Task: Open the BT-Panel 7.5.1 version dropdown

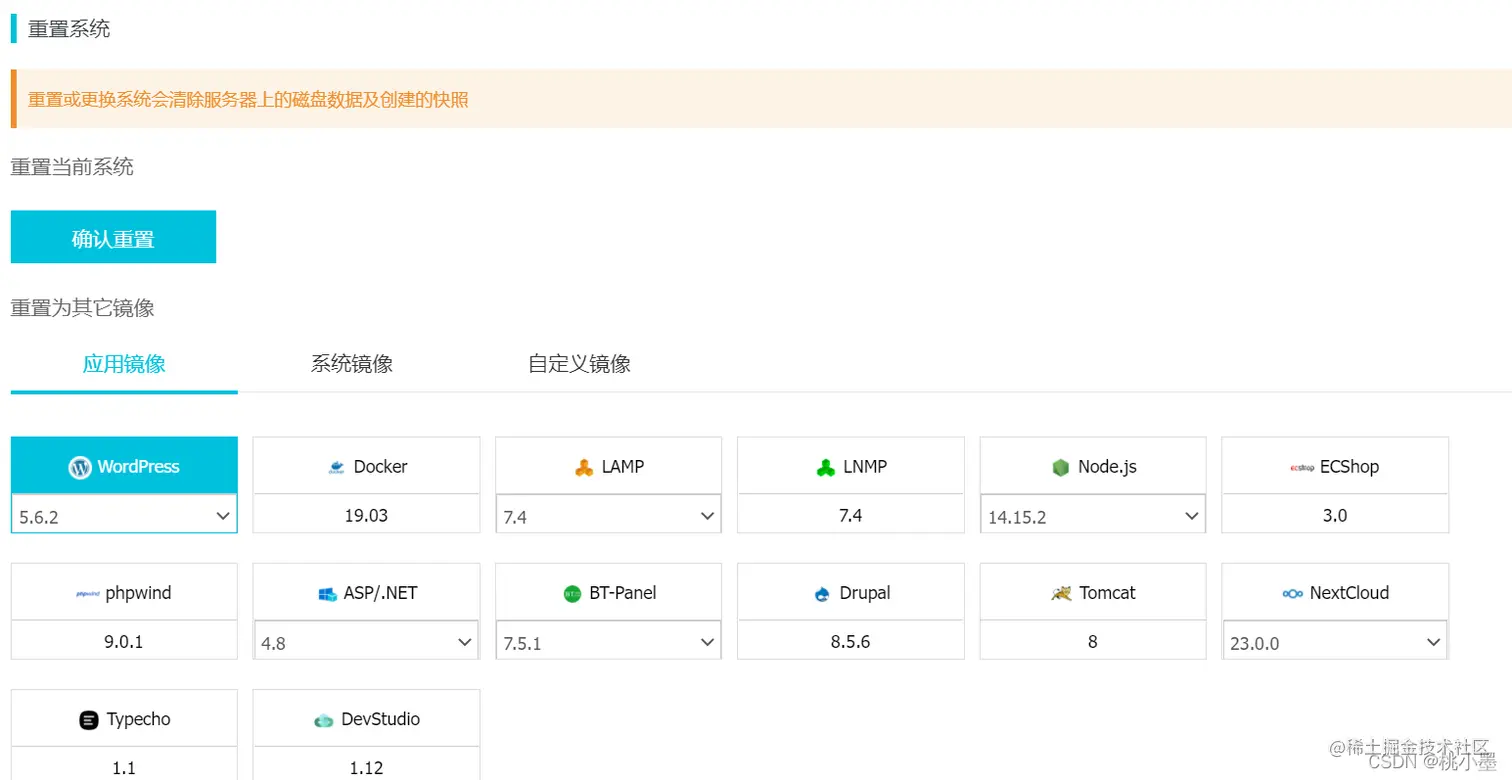Action: (608, 642)
